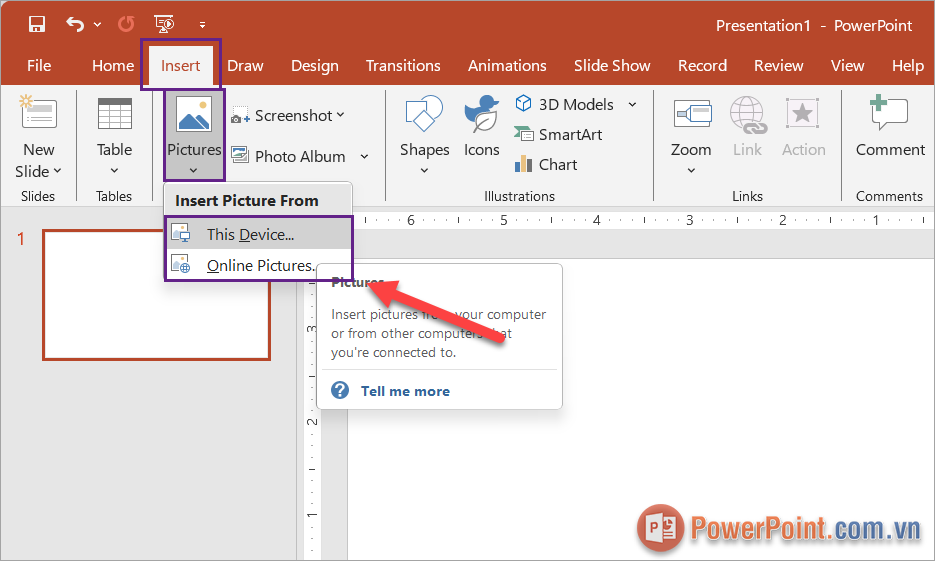Click the Pictures icon
Viewport: 935px width, 561px height.
(x=194, y=113)
